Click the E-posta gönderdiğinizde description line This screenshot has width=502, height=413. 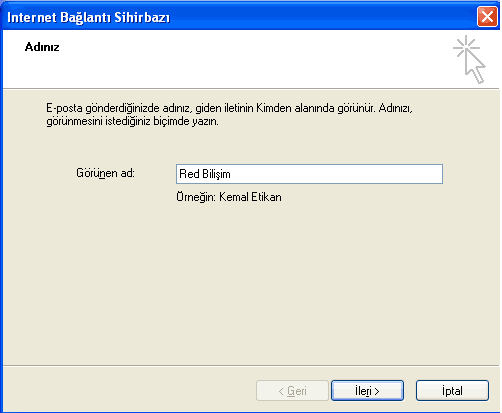click(229, 108)
